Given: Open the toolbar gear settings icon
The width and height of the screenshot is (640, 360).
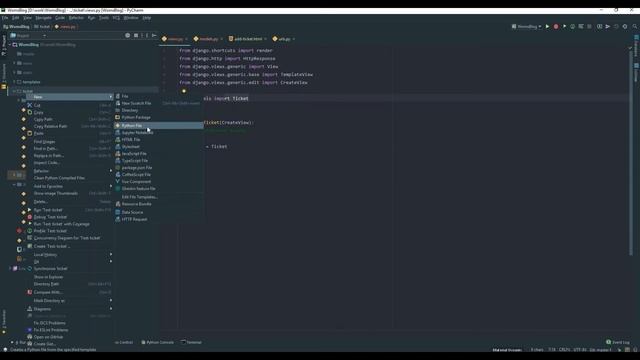Looking at the screenshot, I should 624,27.
